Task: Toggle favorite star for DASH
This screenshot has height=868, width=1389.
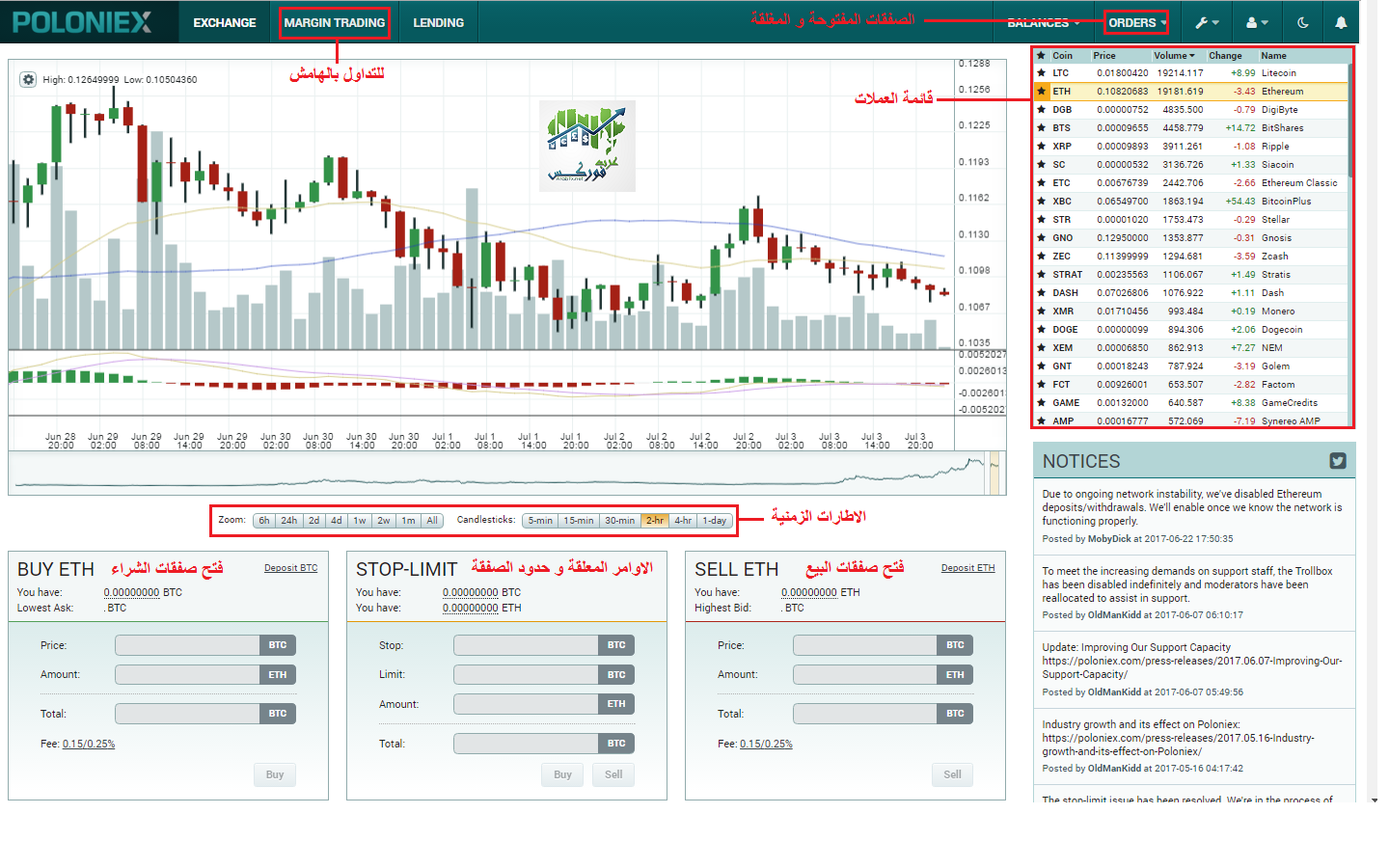Action: pos(1042,292)
